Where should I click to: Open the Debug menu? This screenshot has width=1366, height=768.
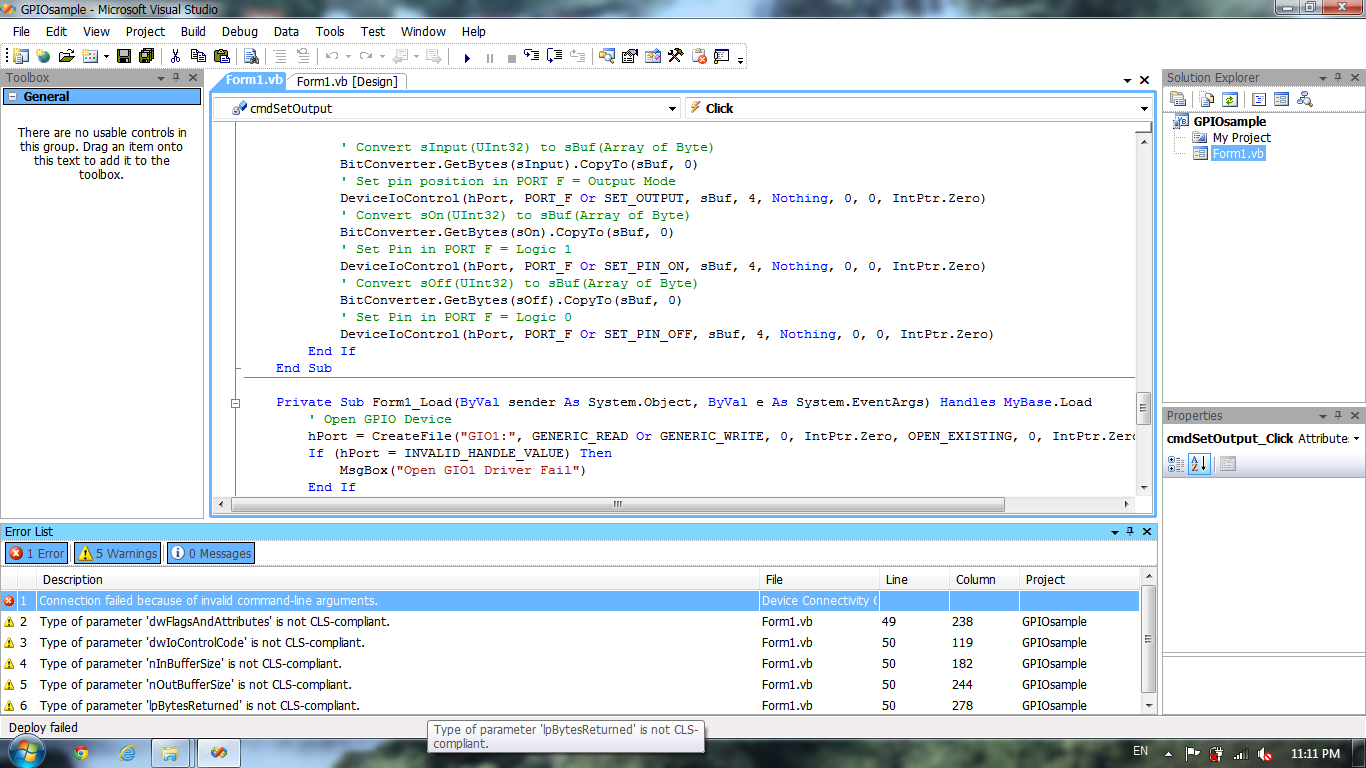pos(239,32)
